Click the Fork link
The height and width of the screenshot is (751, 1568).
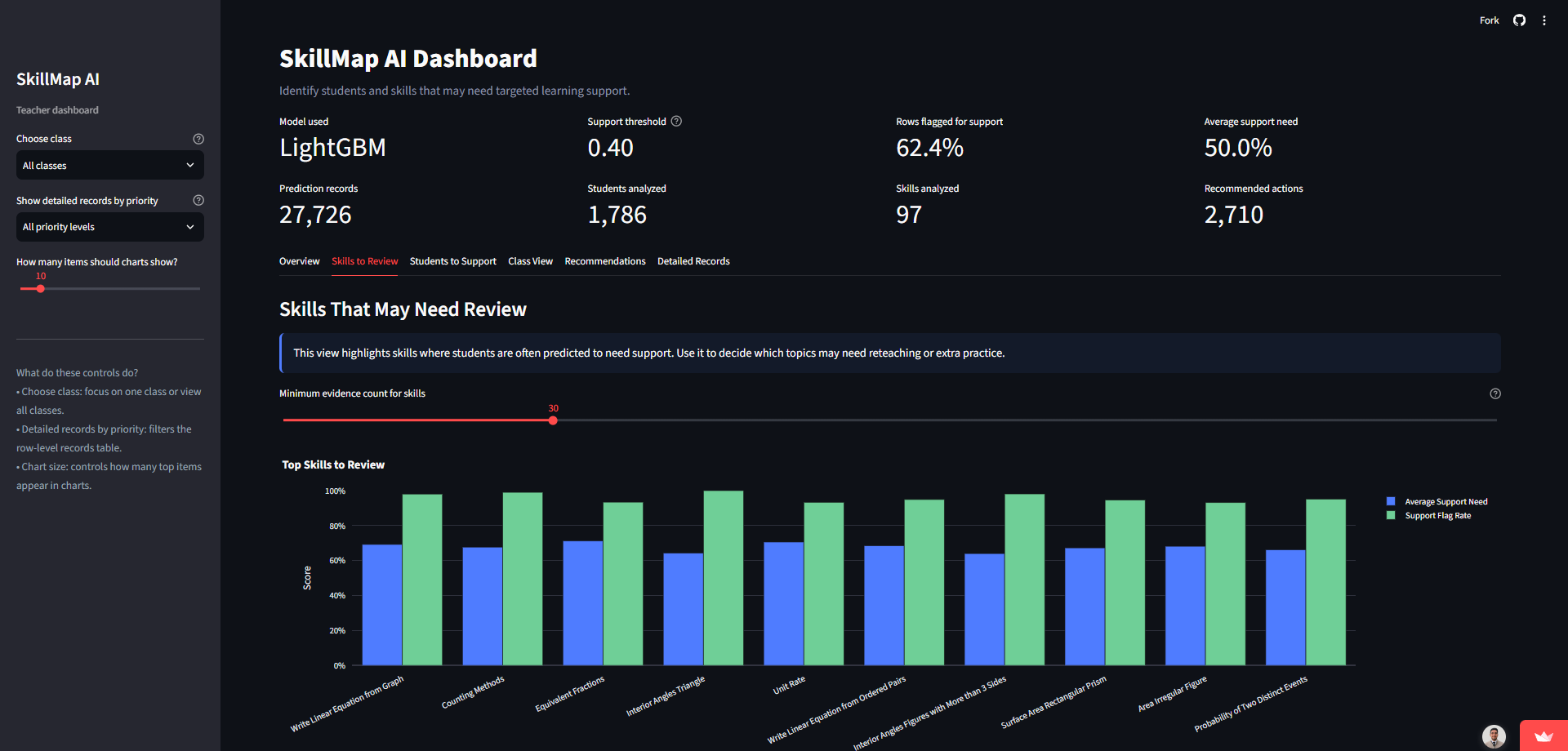click(1489, 20)
